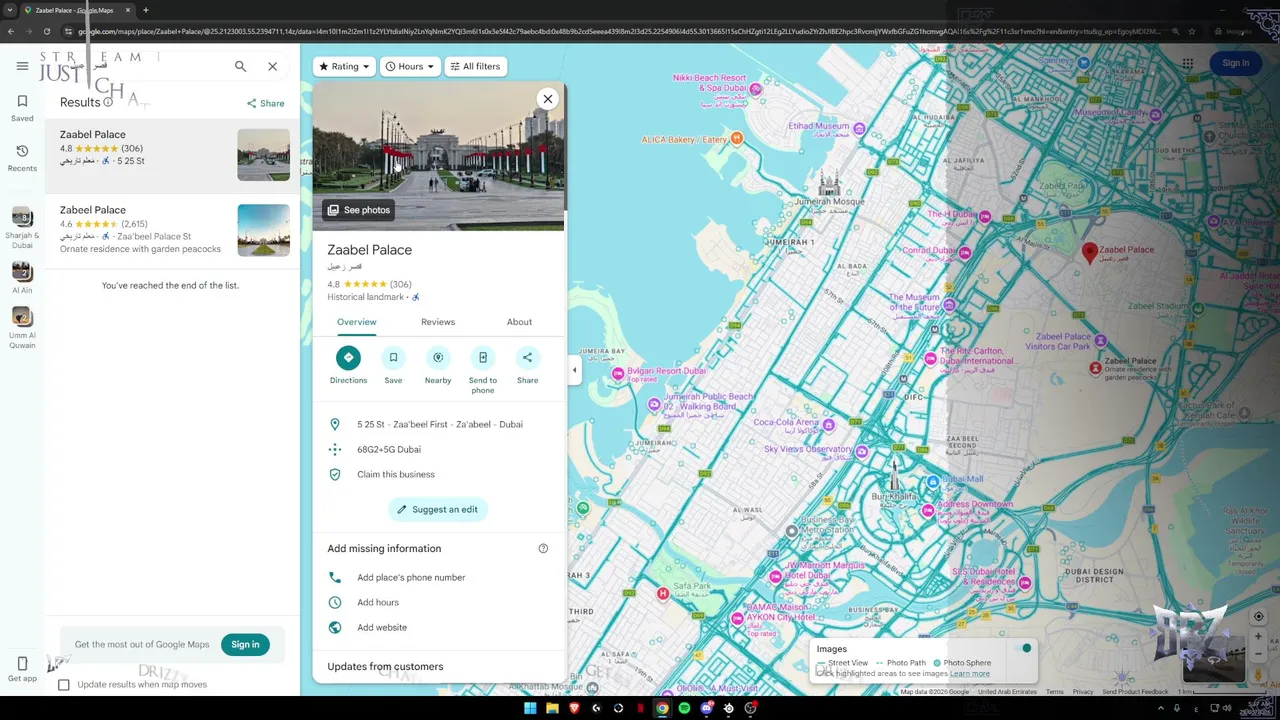Click Add hours
Image resolution: width=1280 pixels, height=720 pixels.
coord(440,602)
